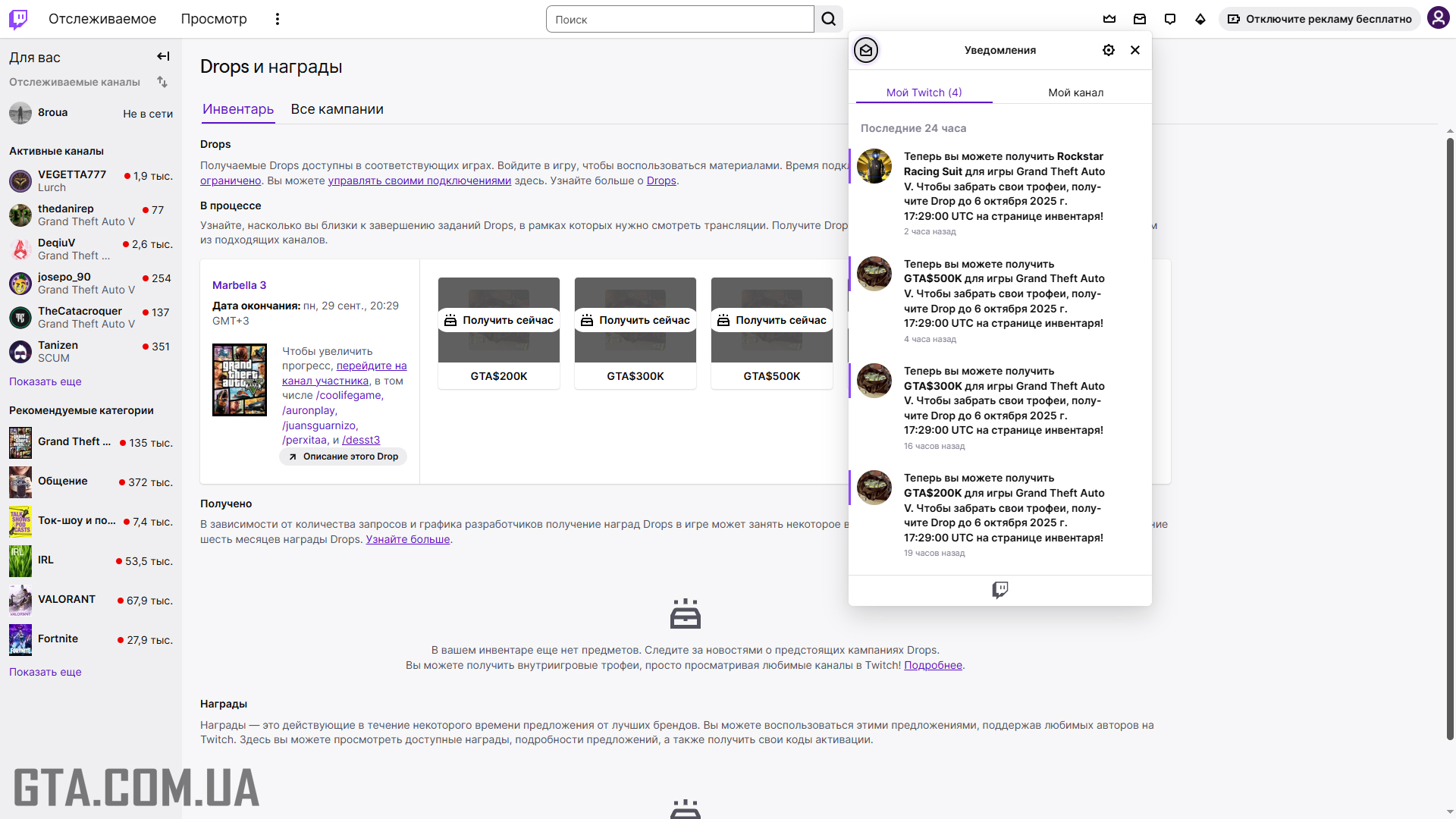Click the Bits diamond icon
1456x819 pixels.
1200,19
